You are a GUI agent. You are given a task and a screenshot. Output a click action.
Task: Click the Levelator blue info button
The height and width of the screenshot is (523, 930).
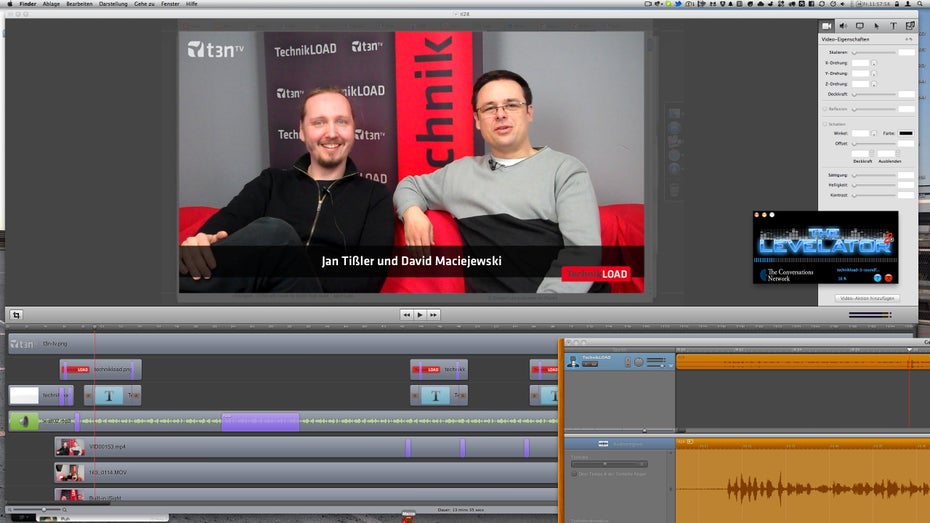click(x=877, y=278)
